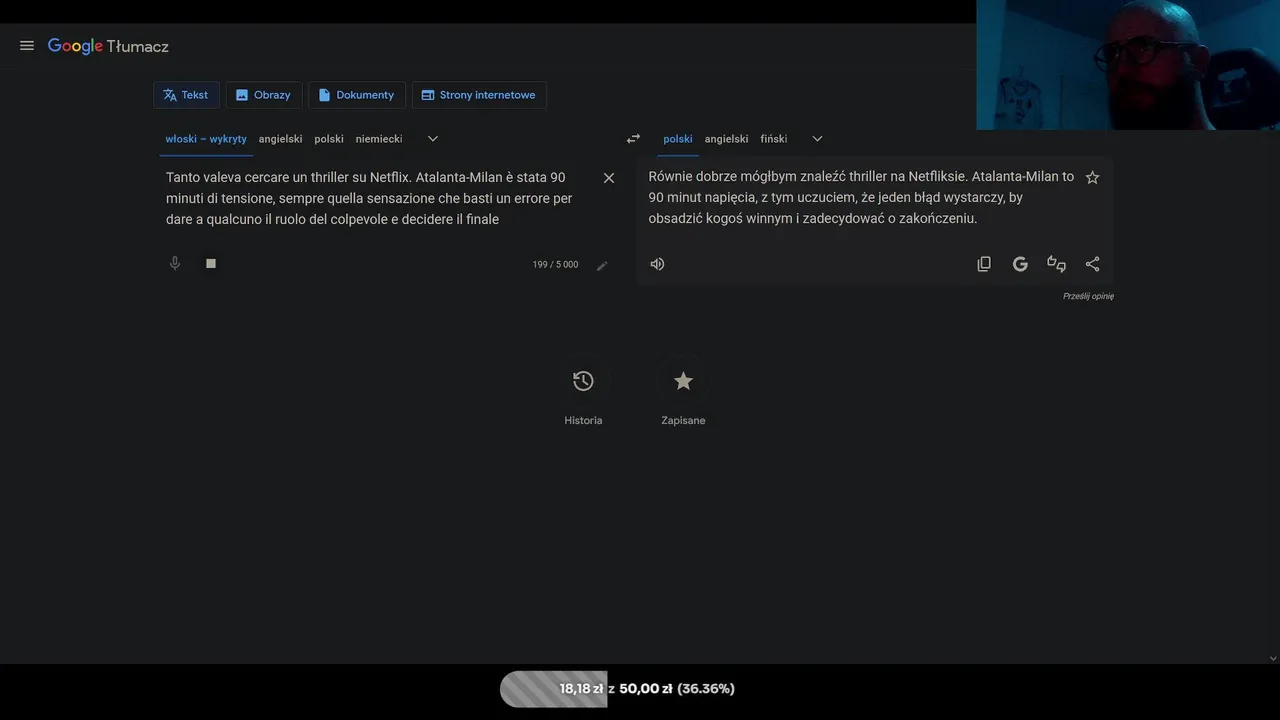
Task: Set source language to polski
Action: click(329, 139)
